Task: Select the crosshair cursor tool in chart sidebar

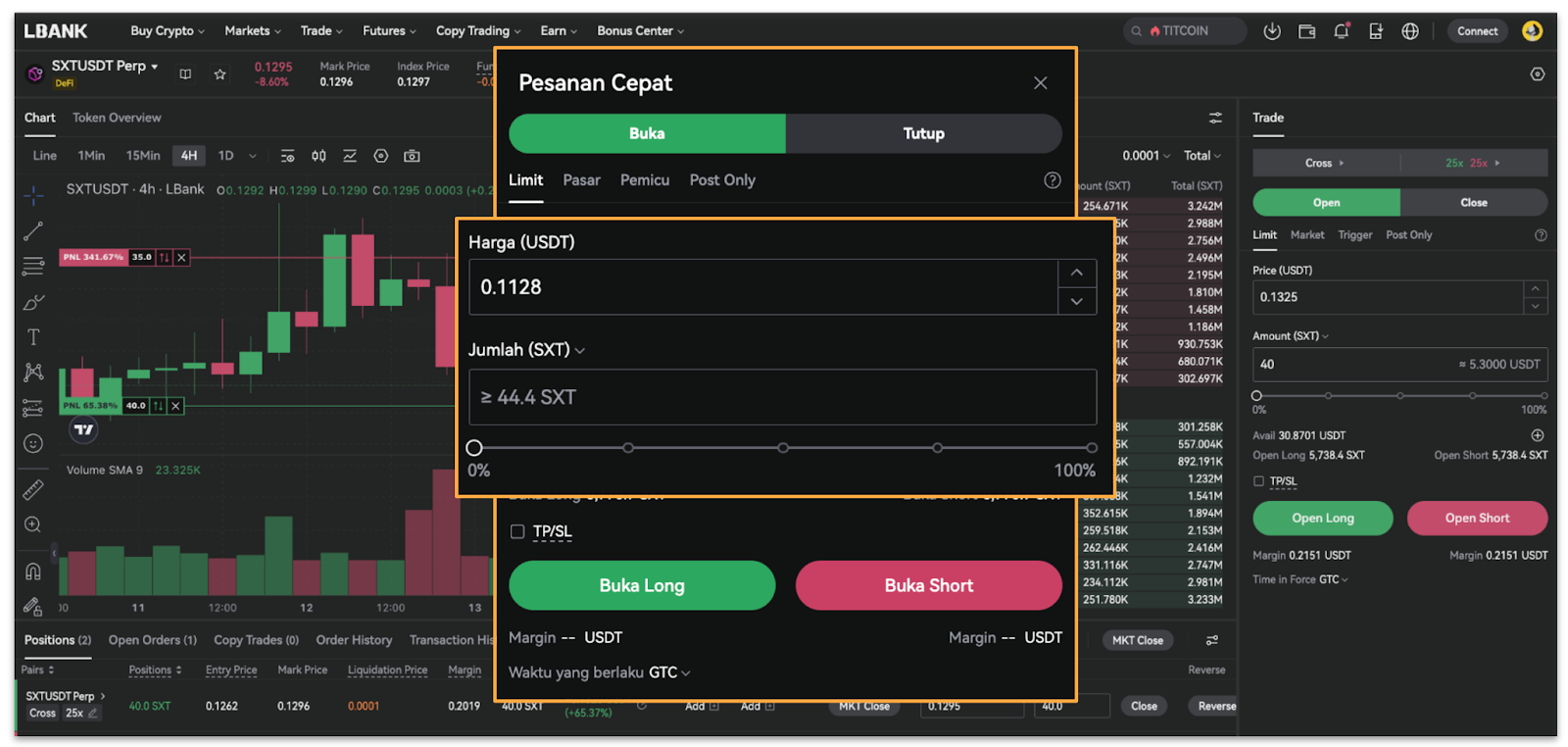Action: [33, 196]
